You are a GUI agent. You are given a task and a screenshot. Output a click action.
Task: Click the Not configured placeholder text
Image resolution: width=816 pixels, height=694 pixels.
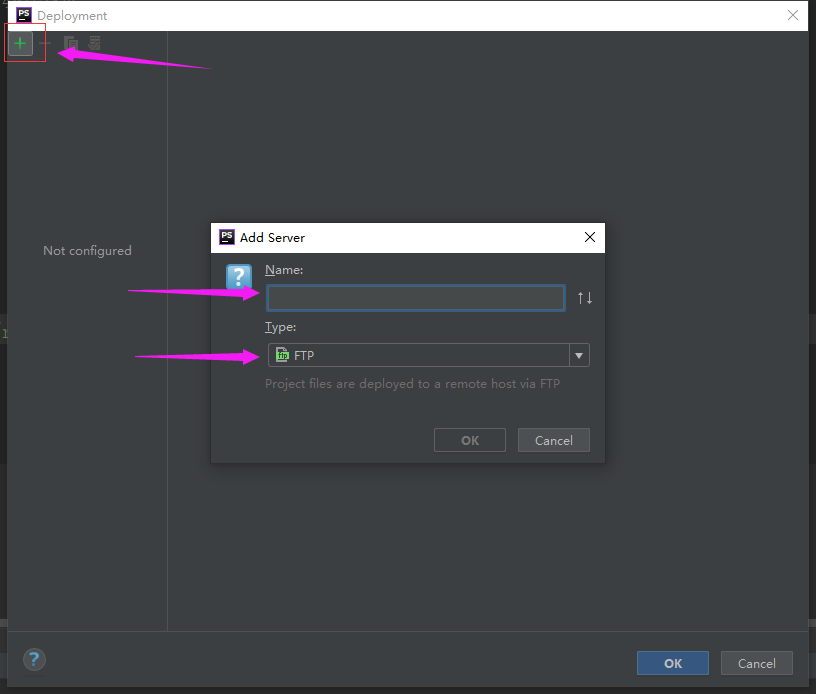[87, 250]
